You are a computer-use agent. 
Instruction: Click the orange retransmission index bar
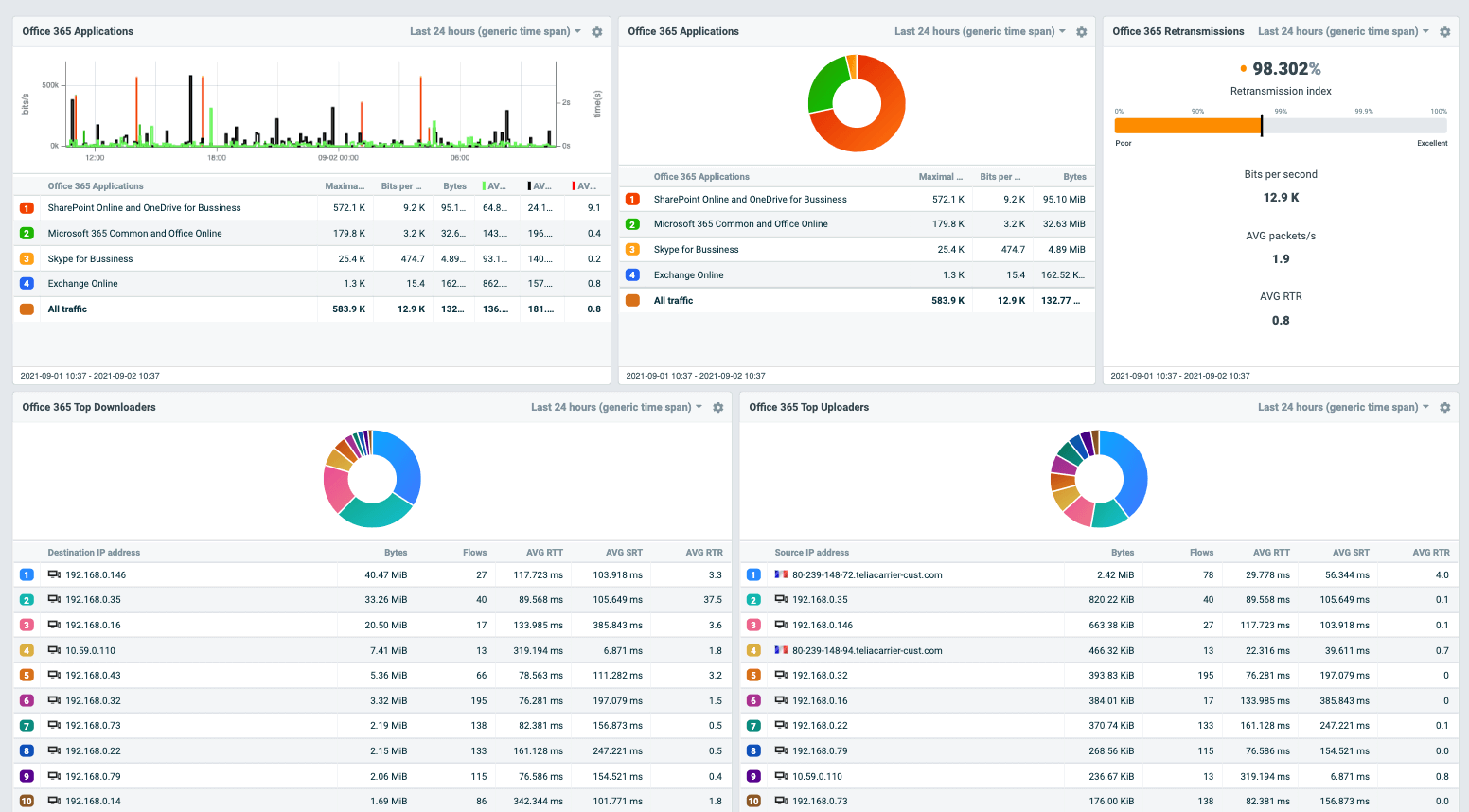[x=1187, y=126]
